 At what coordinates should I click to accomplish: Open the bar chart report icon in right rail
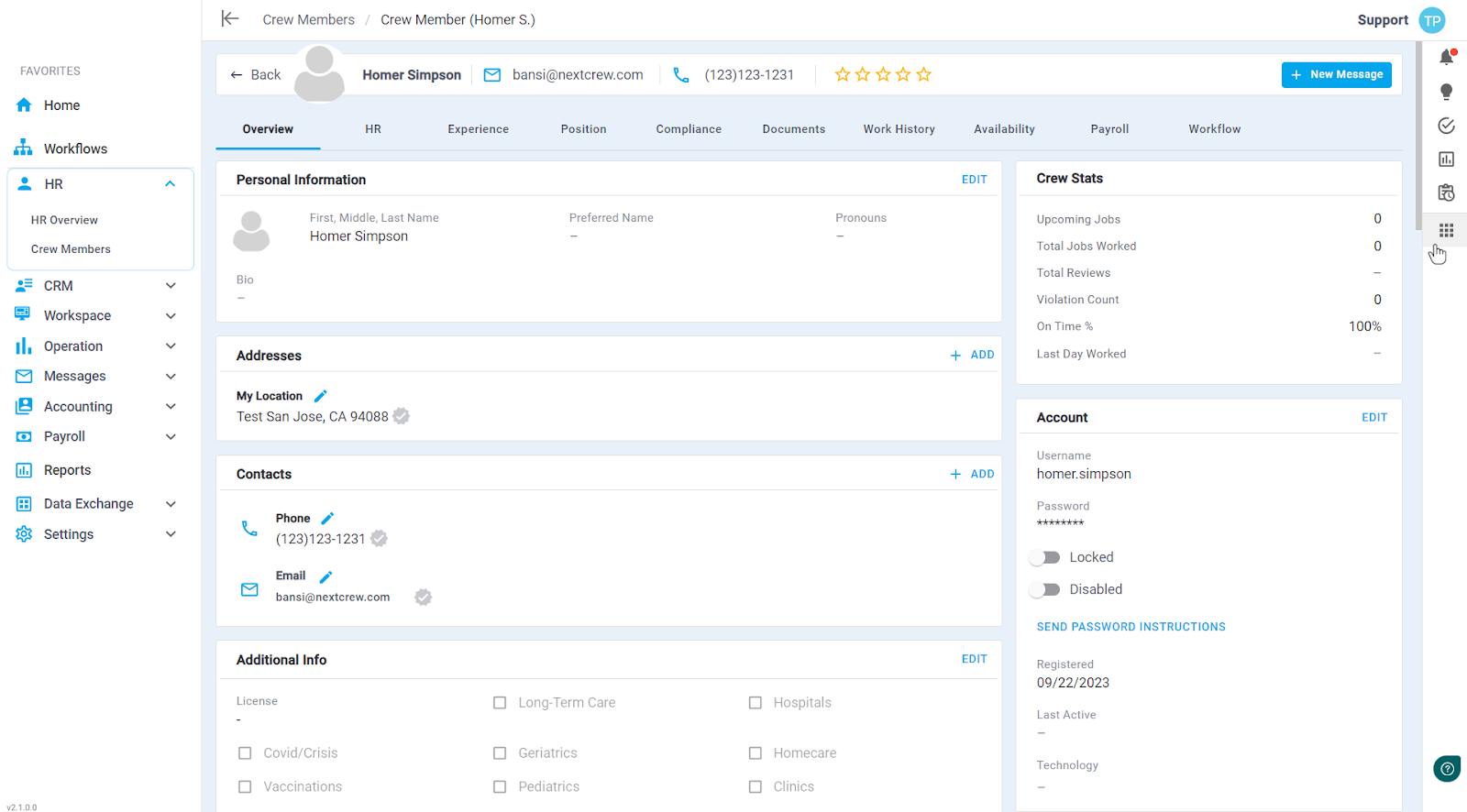click(1447, 159)
